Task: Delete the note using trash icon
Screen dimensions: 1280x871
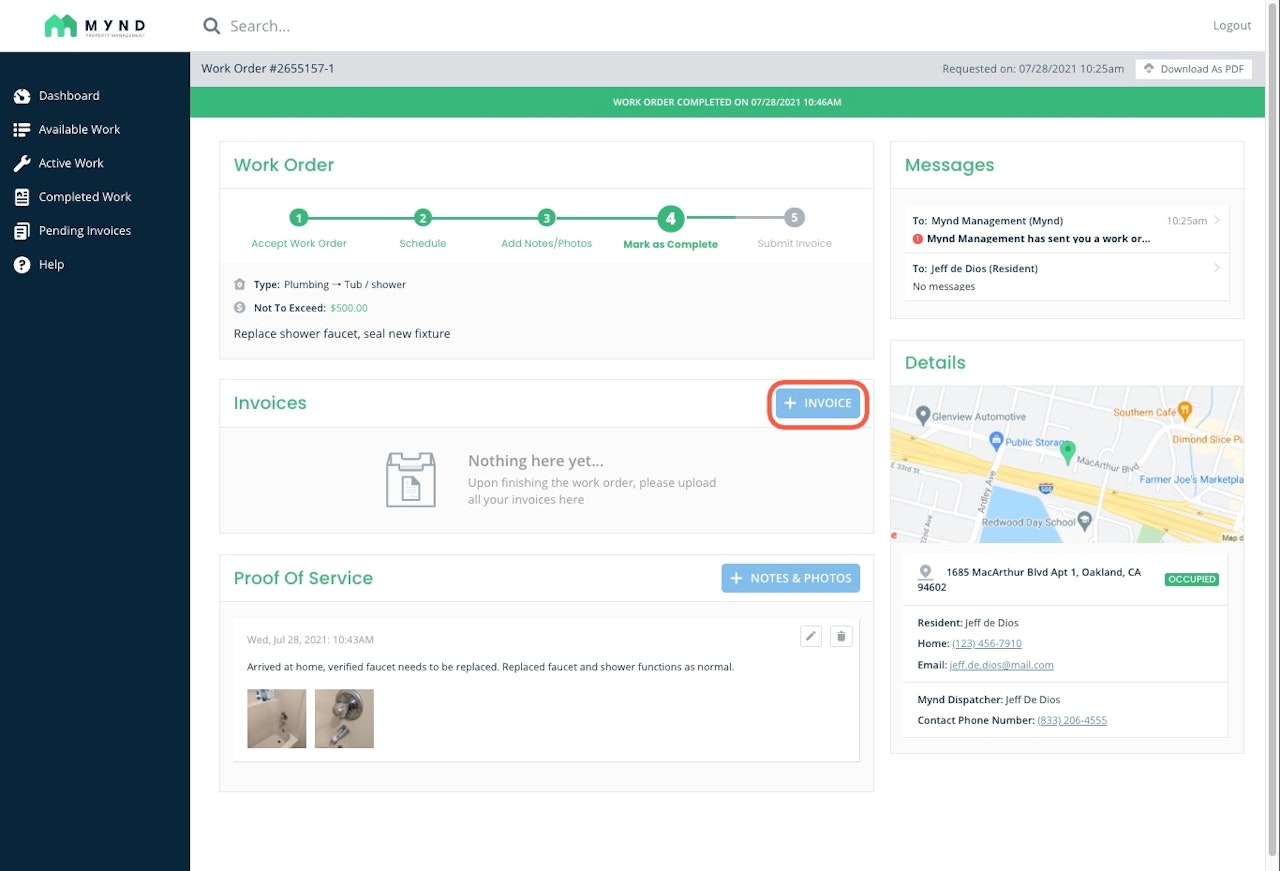Action: coord(841,636)
